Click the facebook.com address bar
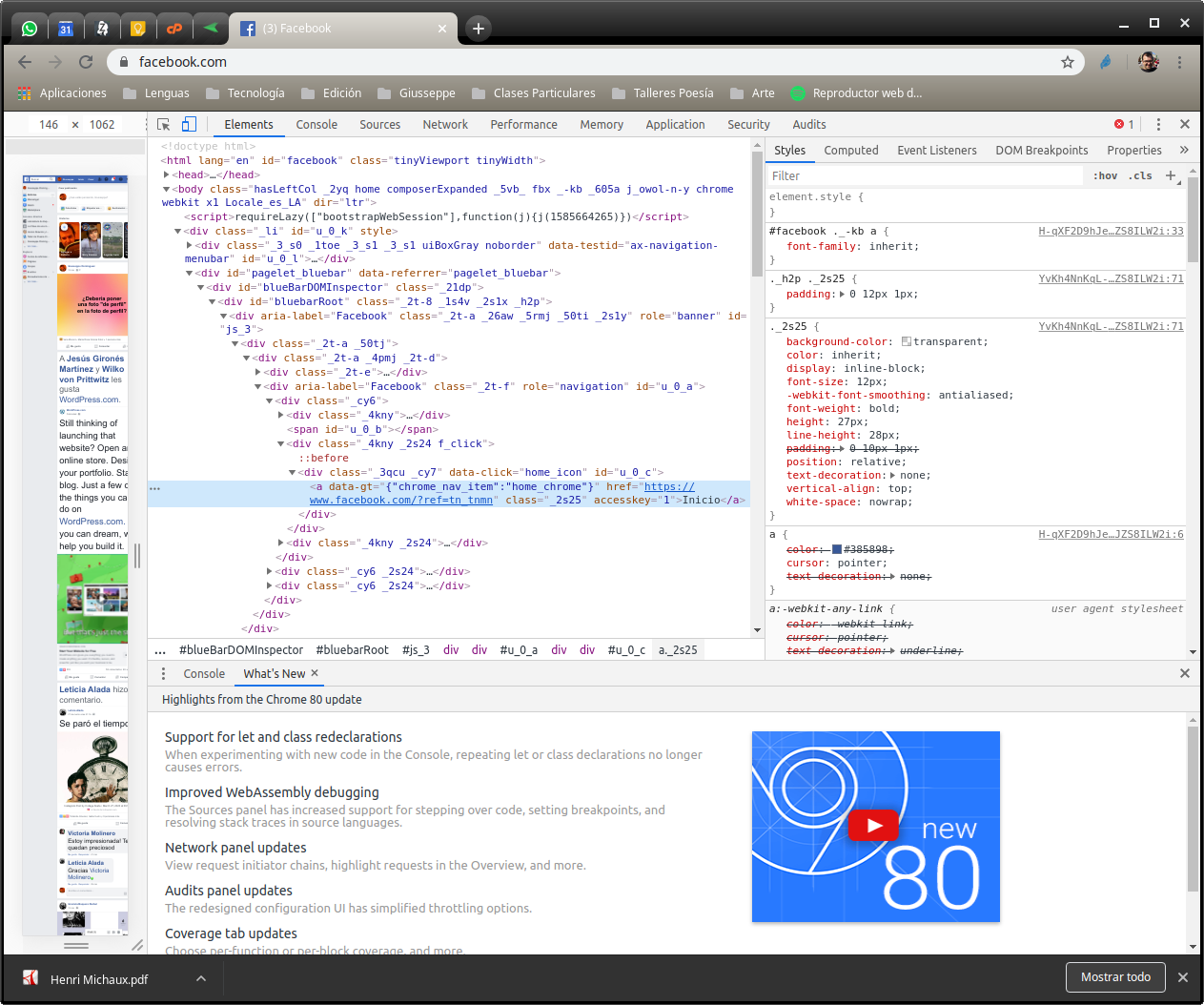Image resolution: width=1204 pixels, height=1005 pixels. [x=596, y=62]
